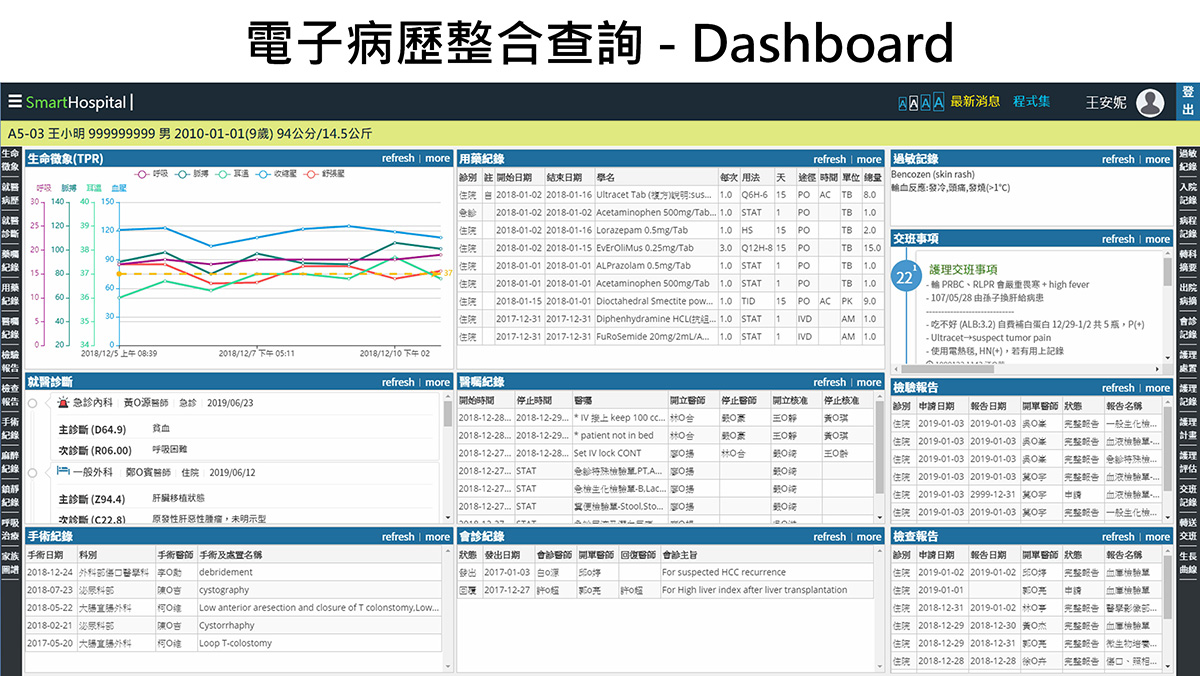Select the radio circle beside 急診內科 visit
The height and width of the screenshot is (676, 1200).
33,403
